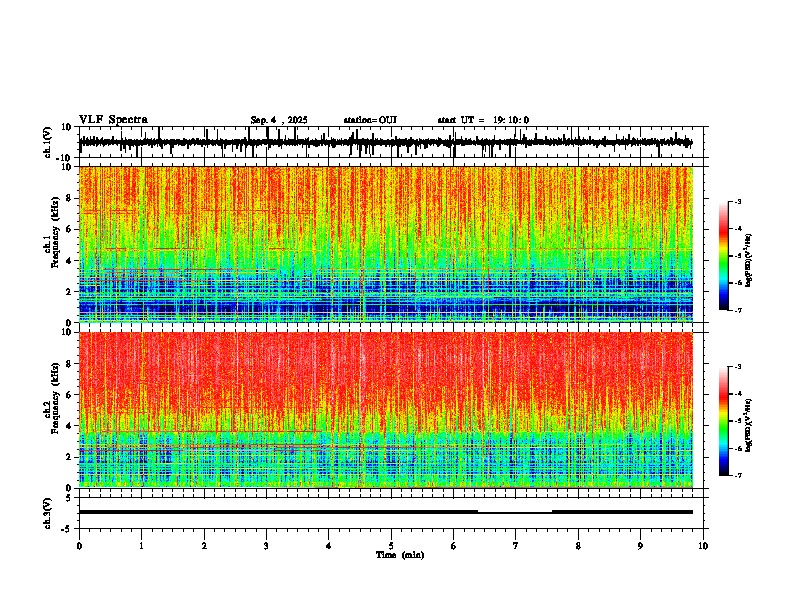Click the ch.2 spectrogram panel
This screenshot has width=792, height=612.
point(386,410)
